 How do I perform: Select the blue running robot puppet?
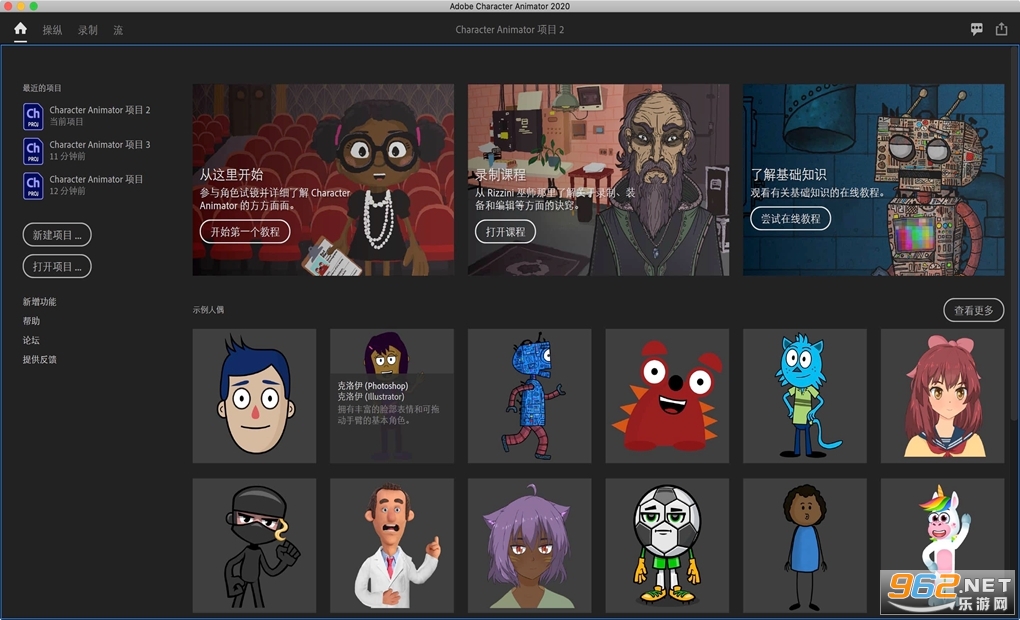pyautogui.click(x=530, y=396)
